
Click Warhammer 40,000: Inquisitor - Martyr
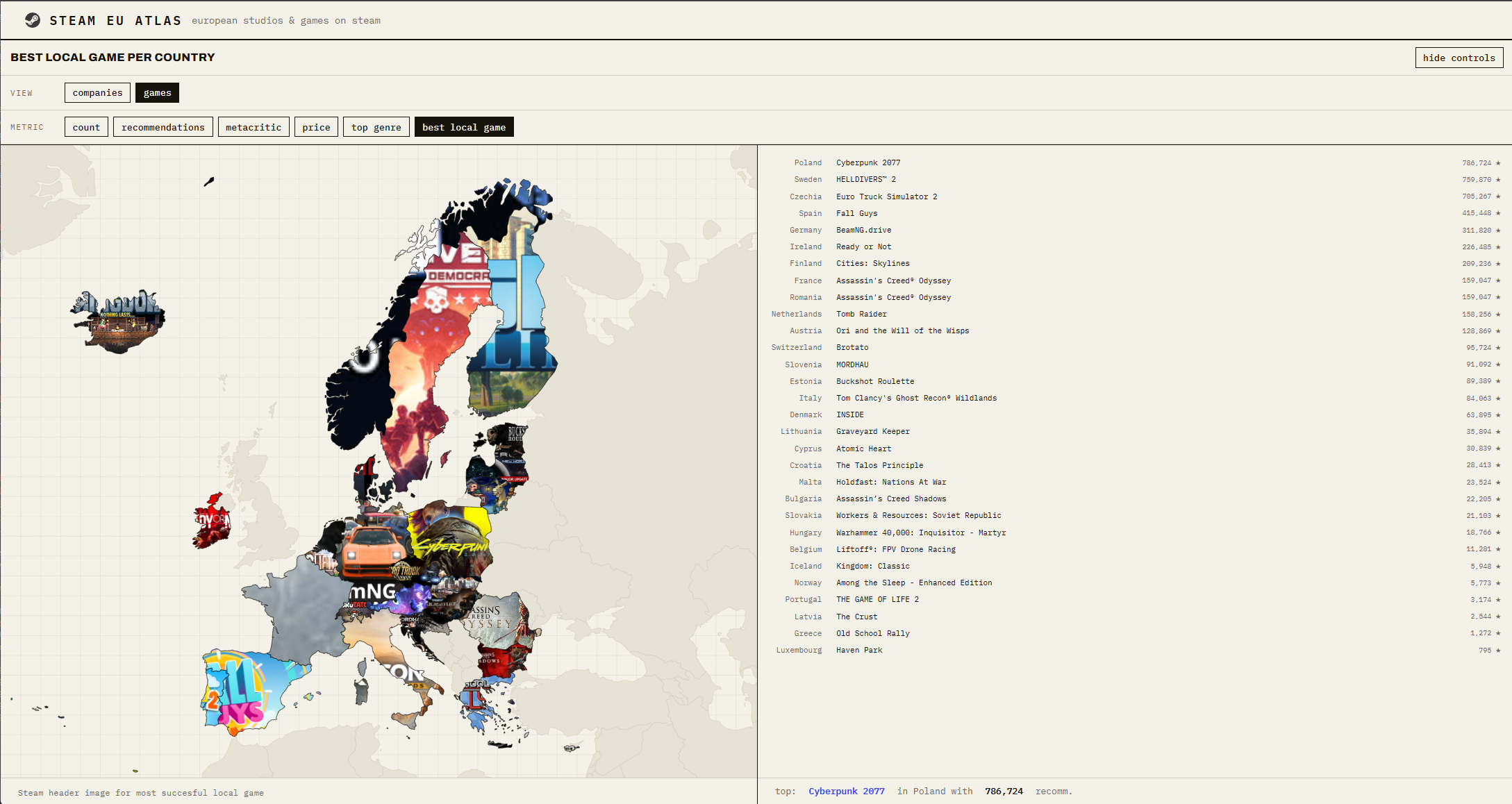[x=921, y=533]
